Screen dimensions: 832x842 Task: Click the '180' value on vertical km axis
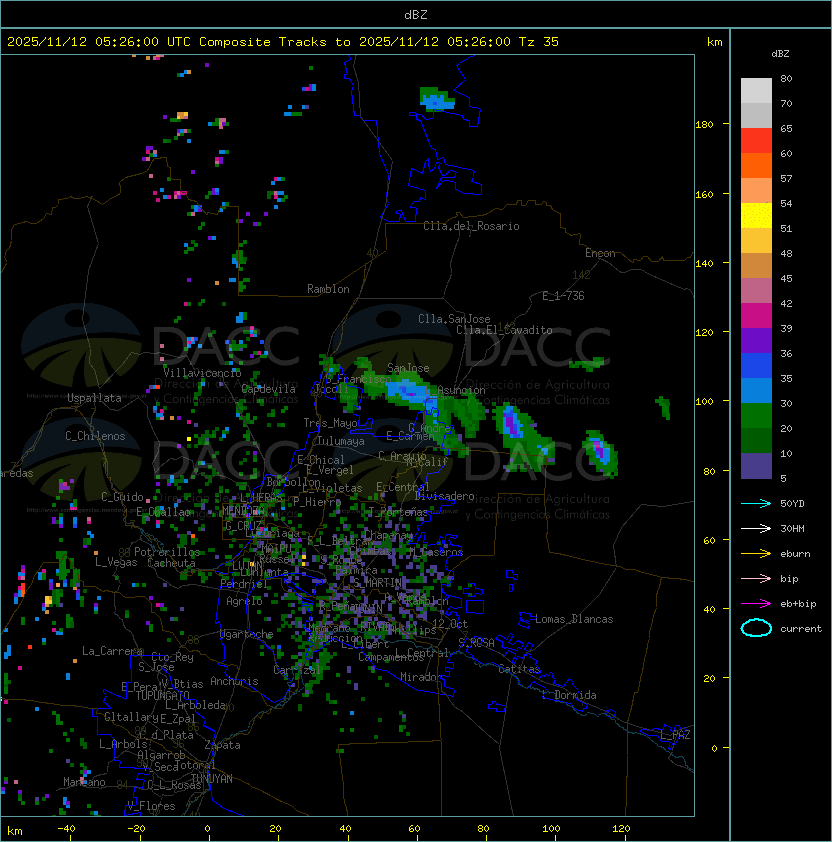pos(704,125)
